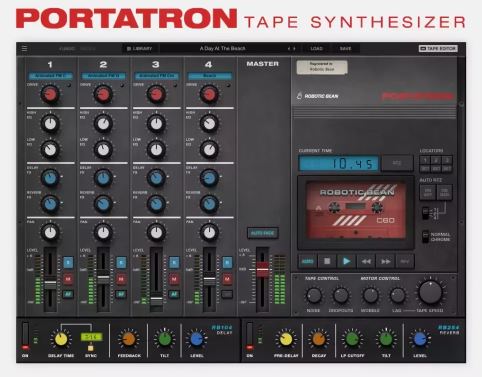482x377 pixels.
Task: Stop the tape transport
Action: 327,261
